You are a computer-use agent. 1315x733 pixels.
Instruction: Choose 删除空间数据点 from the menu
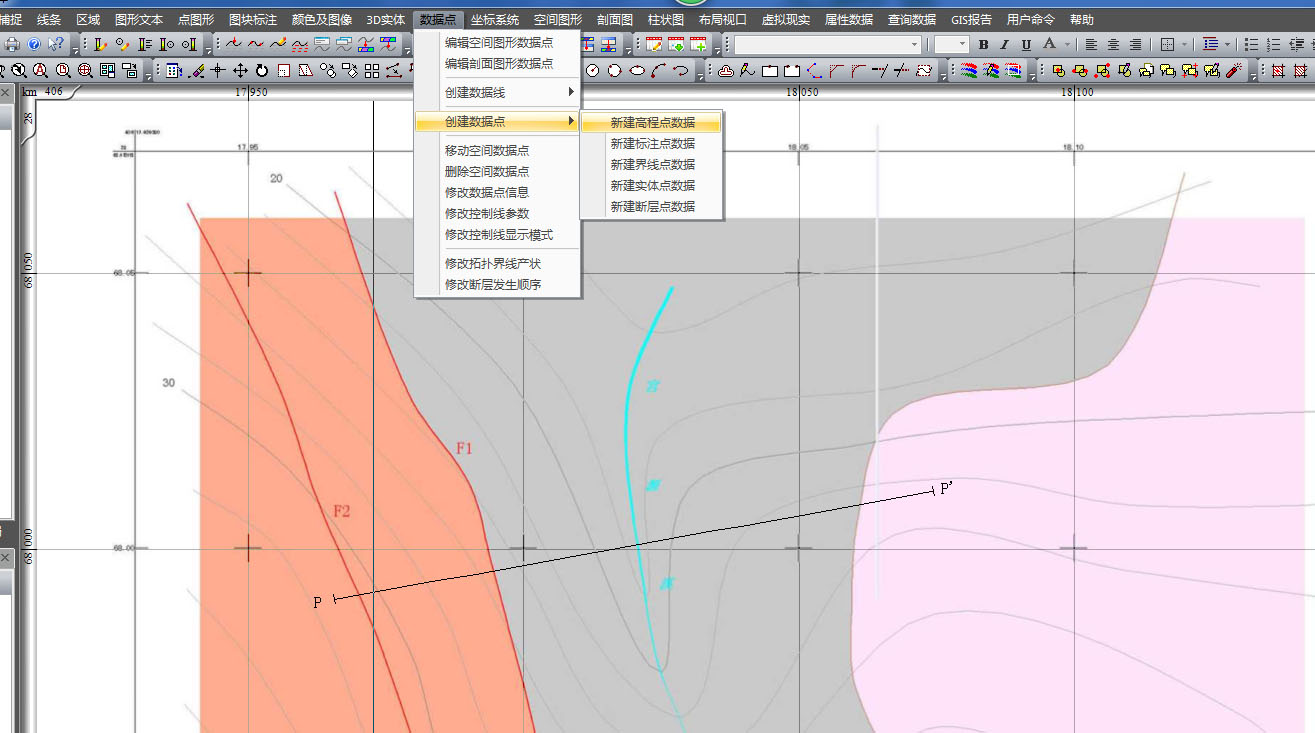pyautogui.click(x=498, y=171)
